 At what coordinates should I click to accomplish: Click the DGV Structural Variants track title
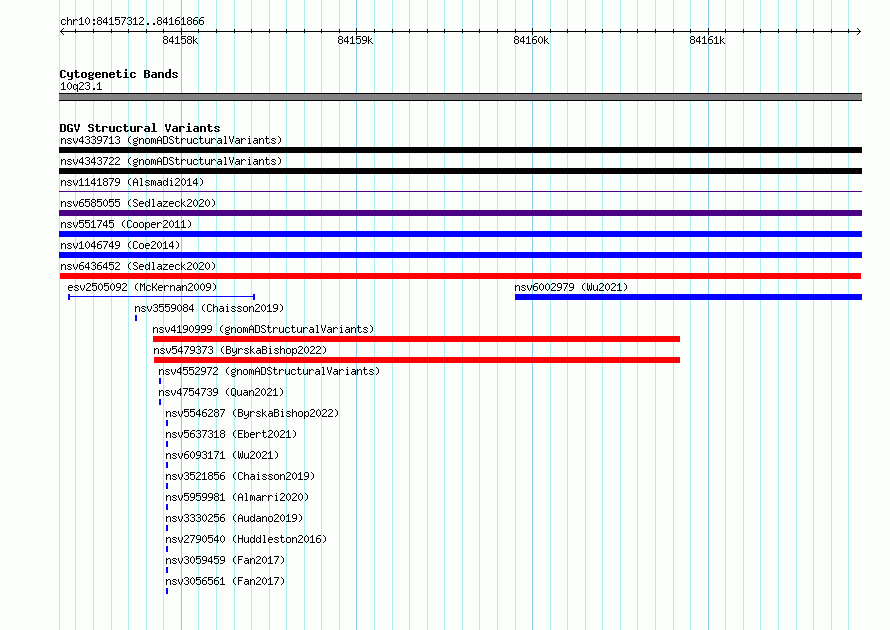[x=140, y=128]
